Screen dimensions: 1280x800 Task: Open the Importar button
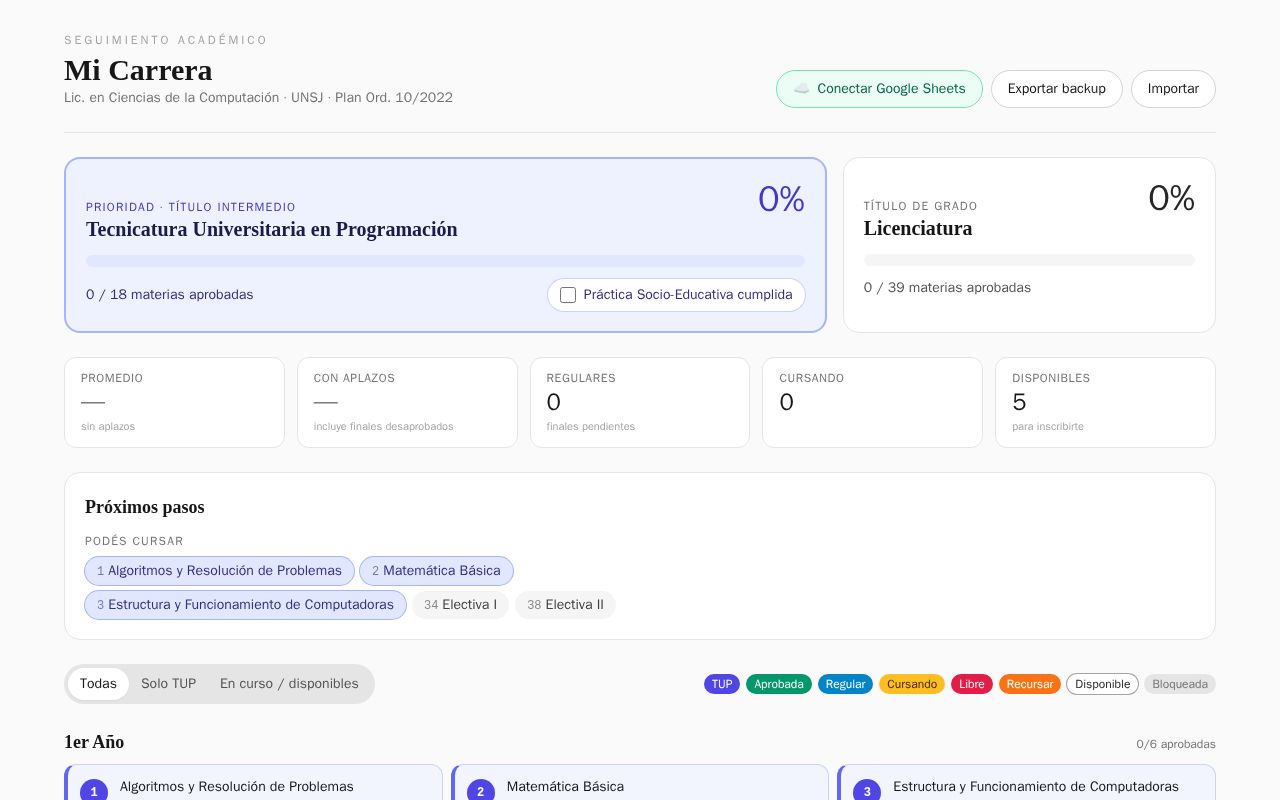tap(1173, 89)
